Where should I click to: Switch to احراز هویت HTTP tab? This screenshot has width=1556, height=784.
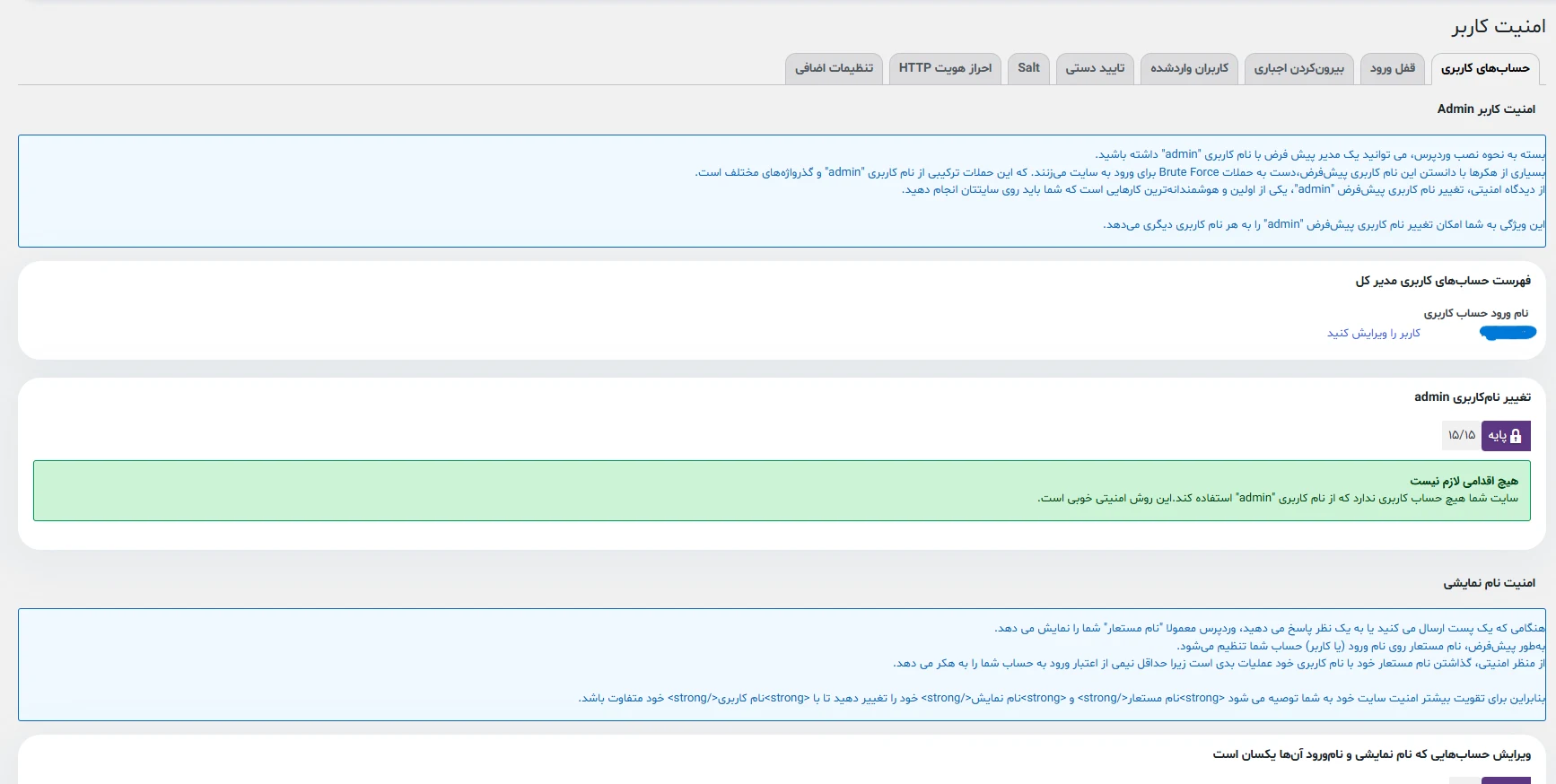tap(945, 68)
